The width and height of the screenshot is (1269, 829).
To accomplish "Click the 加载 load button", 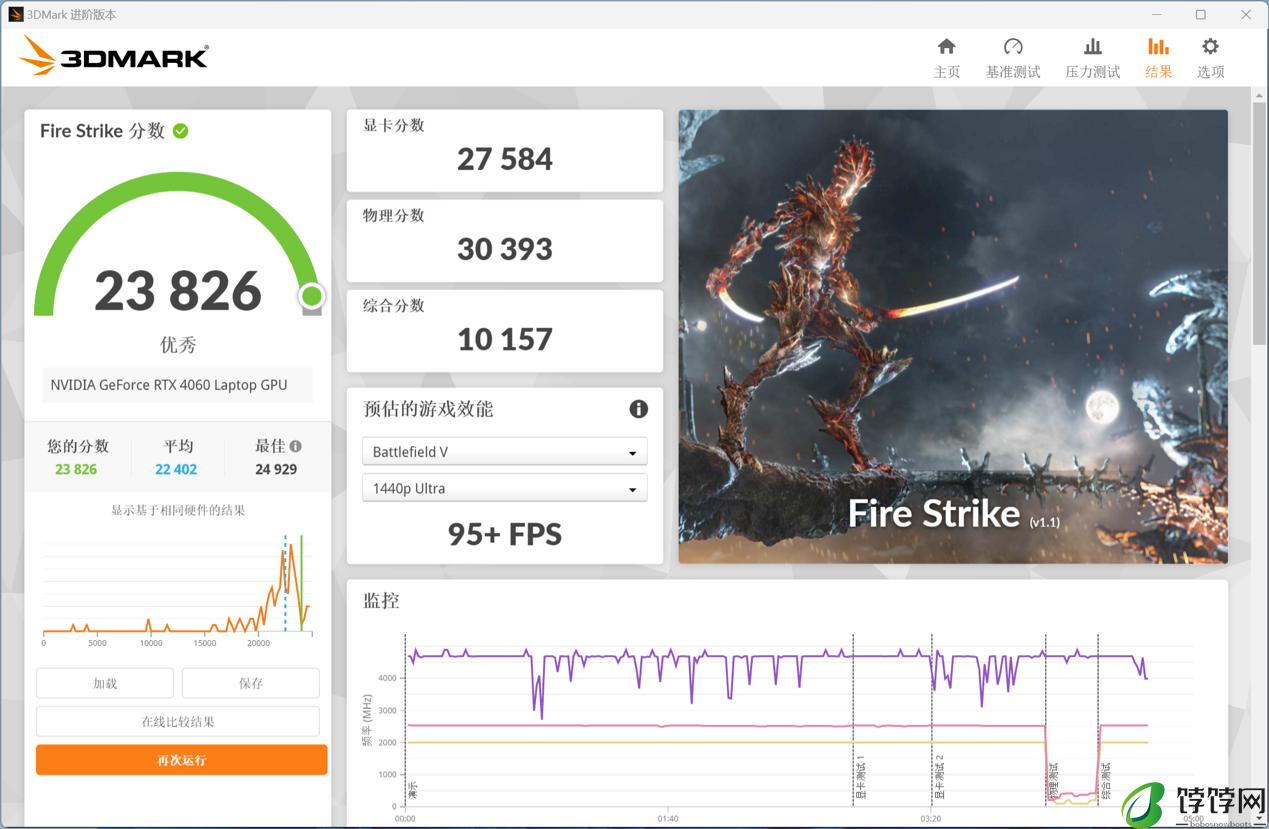I will click(105, 684).
